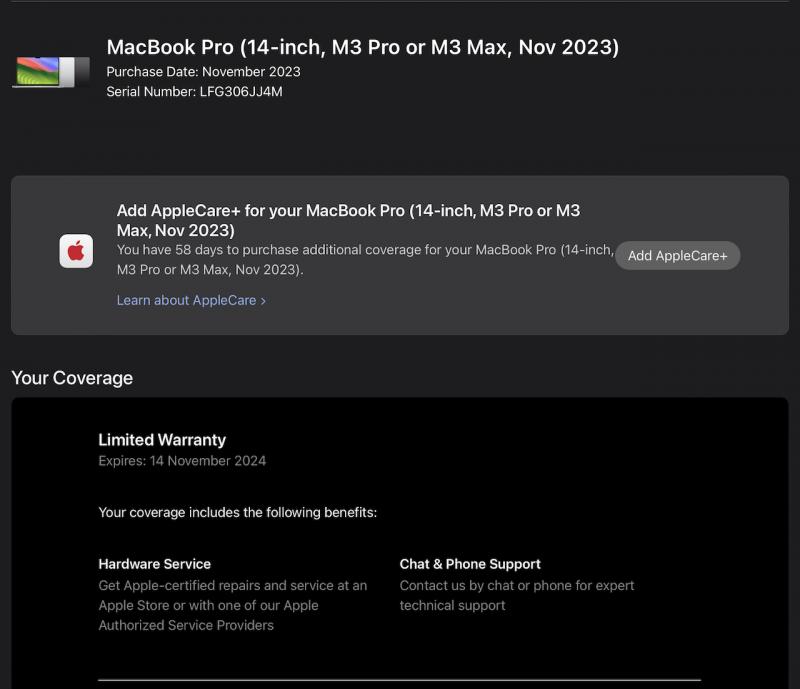Click Your coverage includes the following benefits
Image resolution: width=800 pixels, height=689 pixels.
(238, 512)
